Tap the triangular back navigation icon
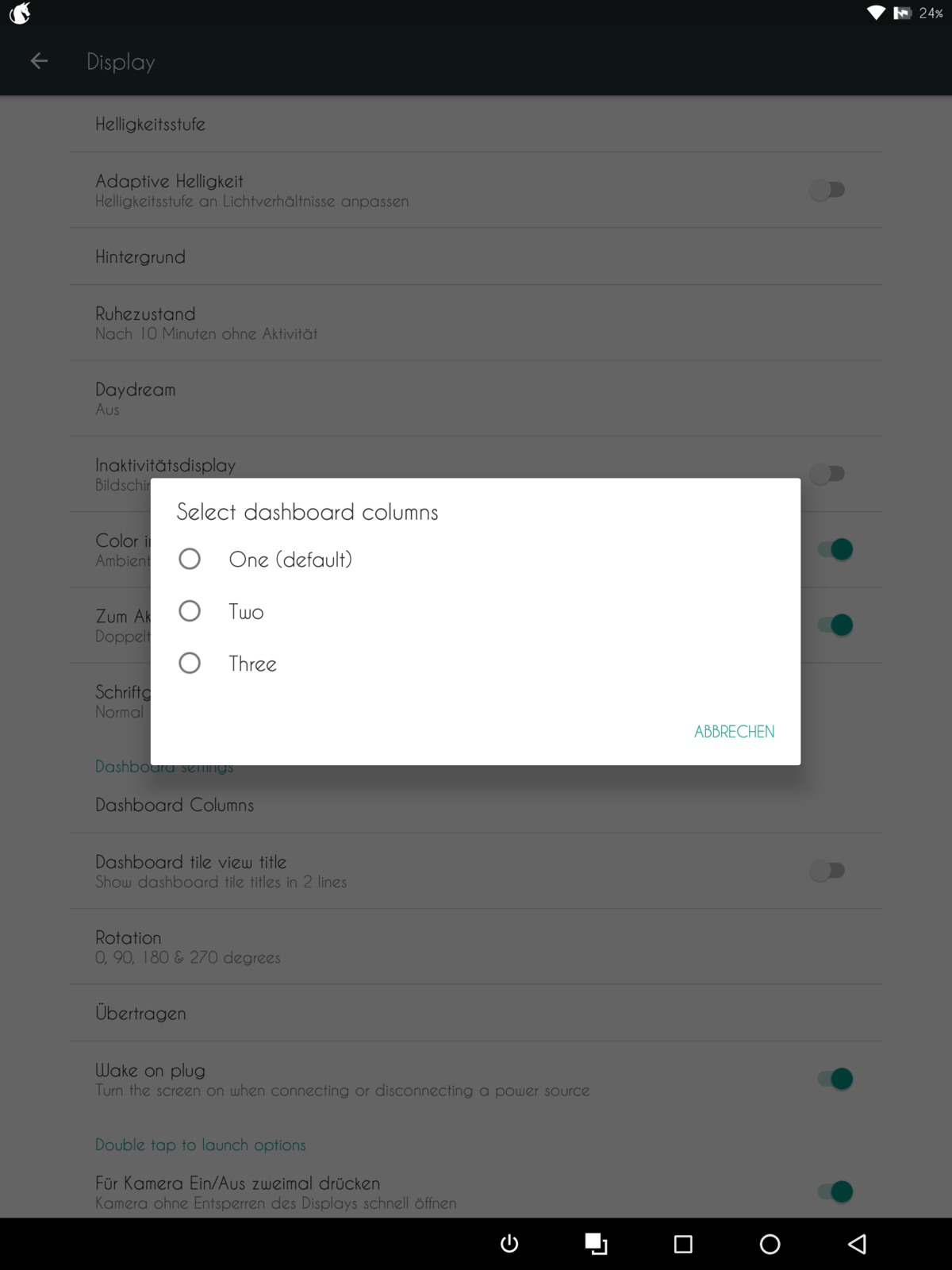Viewport: 952px width, 1270px height. tap(857, 1244)
